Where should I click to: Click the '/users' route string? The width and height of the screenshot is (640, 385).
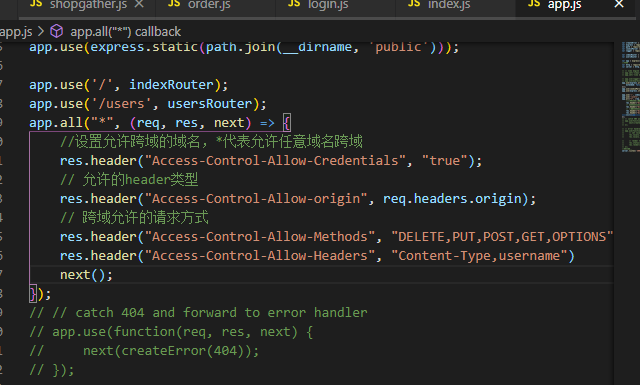121,104
